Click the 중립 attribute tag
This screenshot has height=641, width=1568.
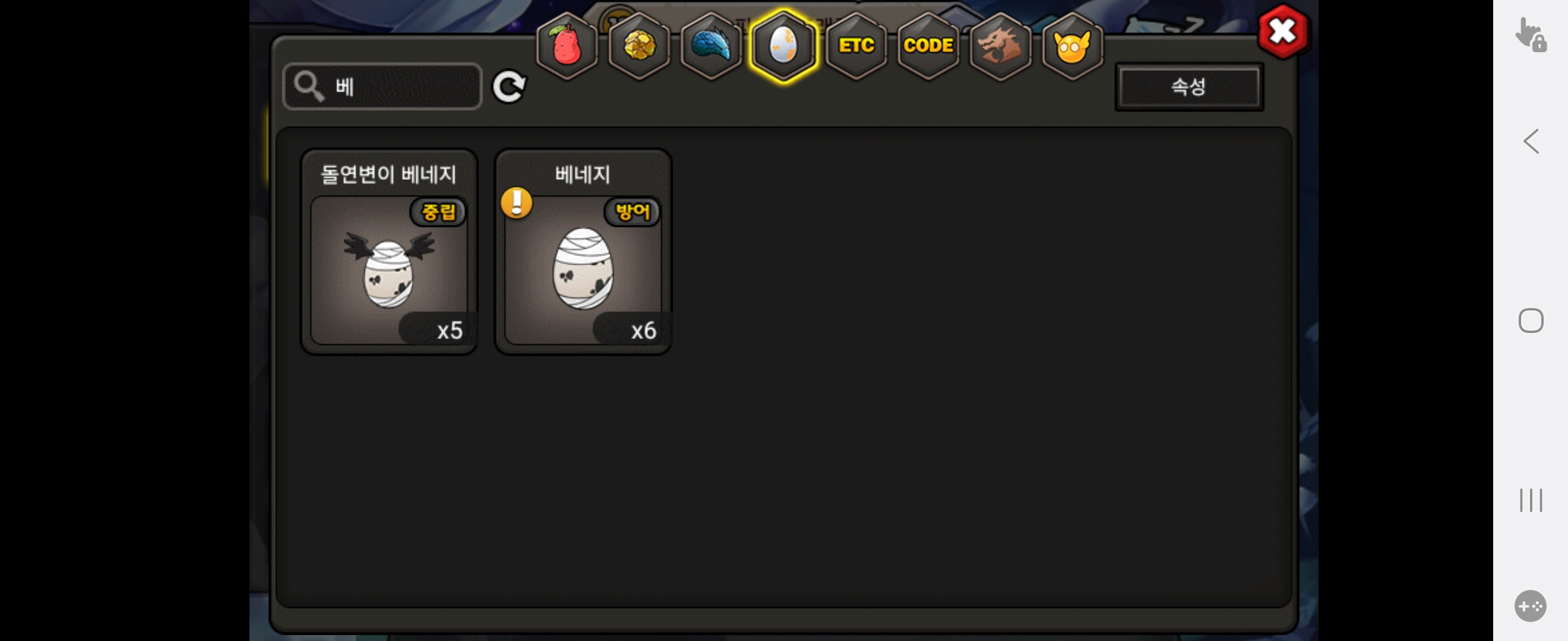pyautogui.click(x=439, y=212)
